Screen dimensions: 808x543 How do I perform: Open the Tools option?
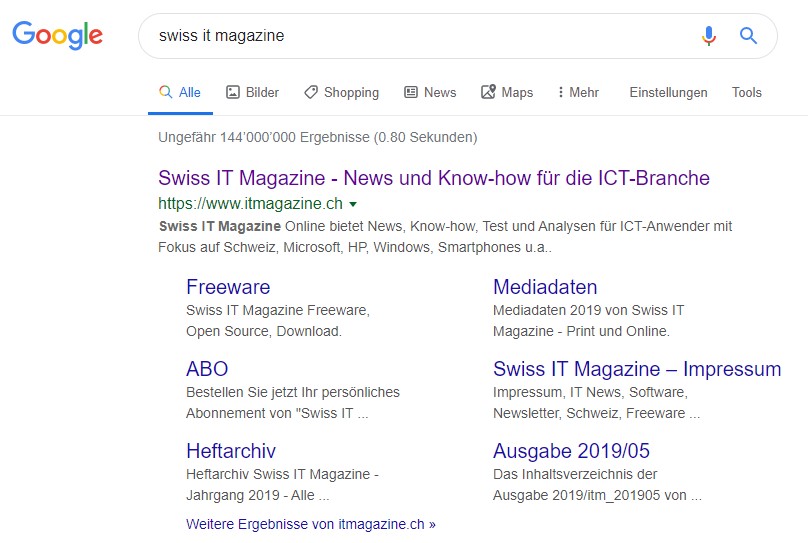click(747, 93)
